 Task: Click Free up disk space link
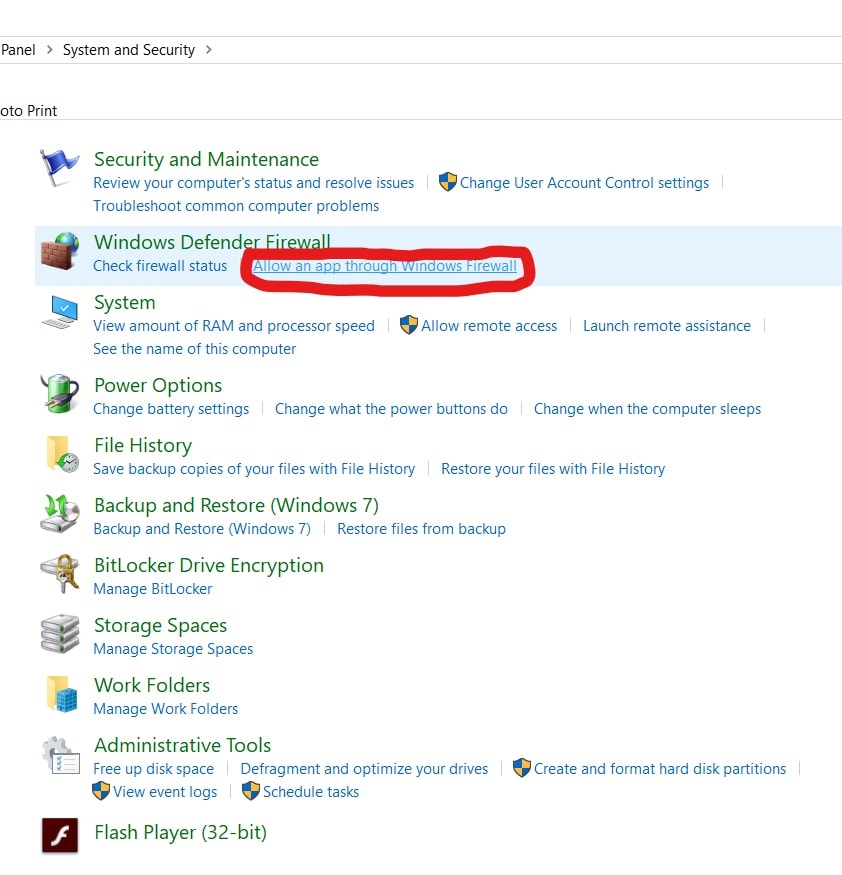click(153, 769)
